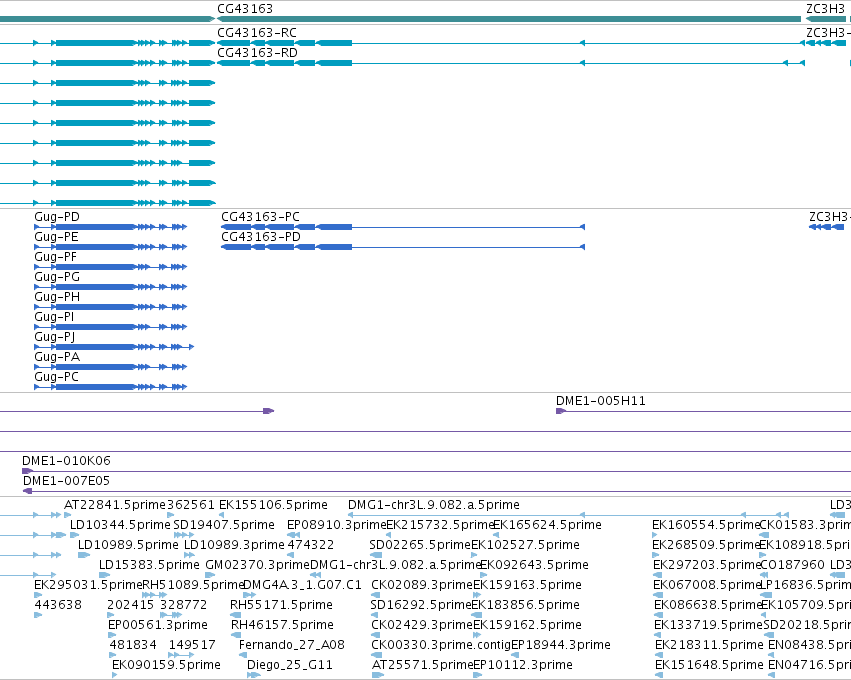The width and height of the screenshot is (851, 680).
Task: Click the RH46157.5prime EST label
Action: click(x=282, y=625)
